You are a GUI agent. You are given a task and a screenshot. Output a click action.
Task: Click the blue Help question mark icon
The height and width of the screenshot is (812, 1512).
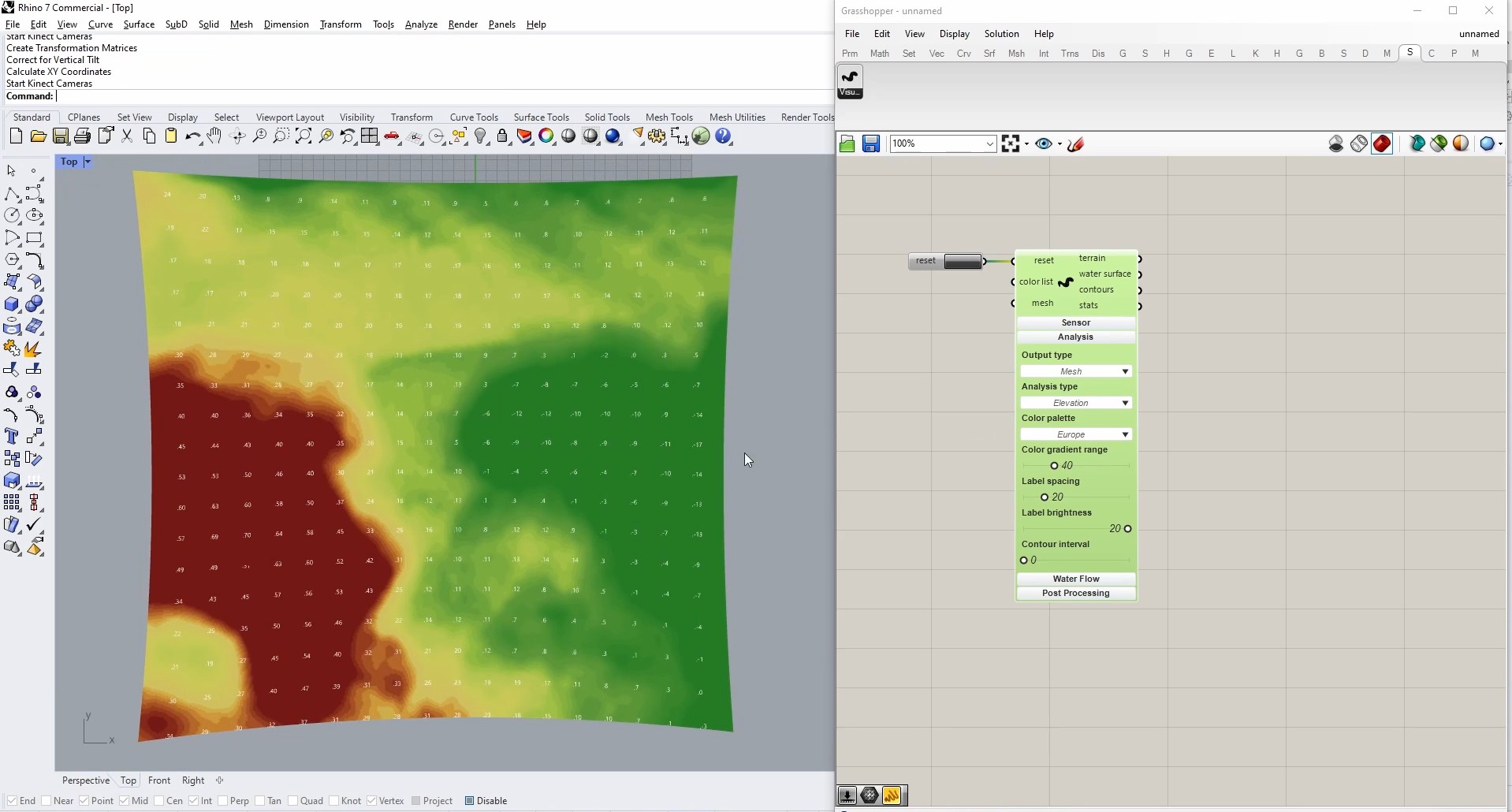[724, 136]
